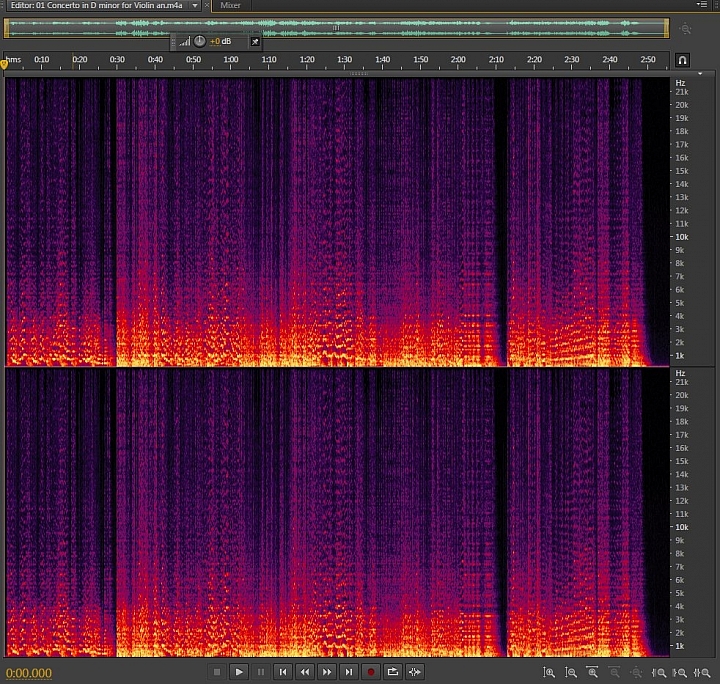Click the 1k label on bottom frequency scale
Viewport: 720px width, 684px height.
click(680, 646)
